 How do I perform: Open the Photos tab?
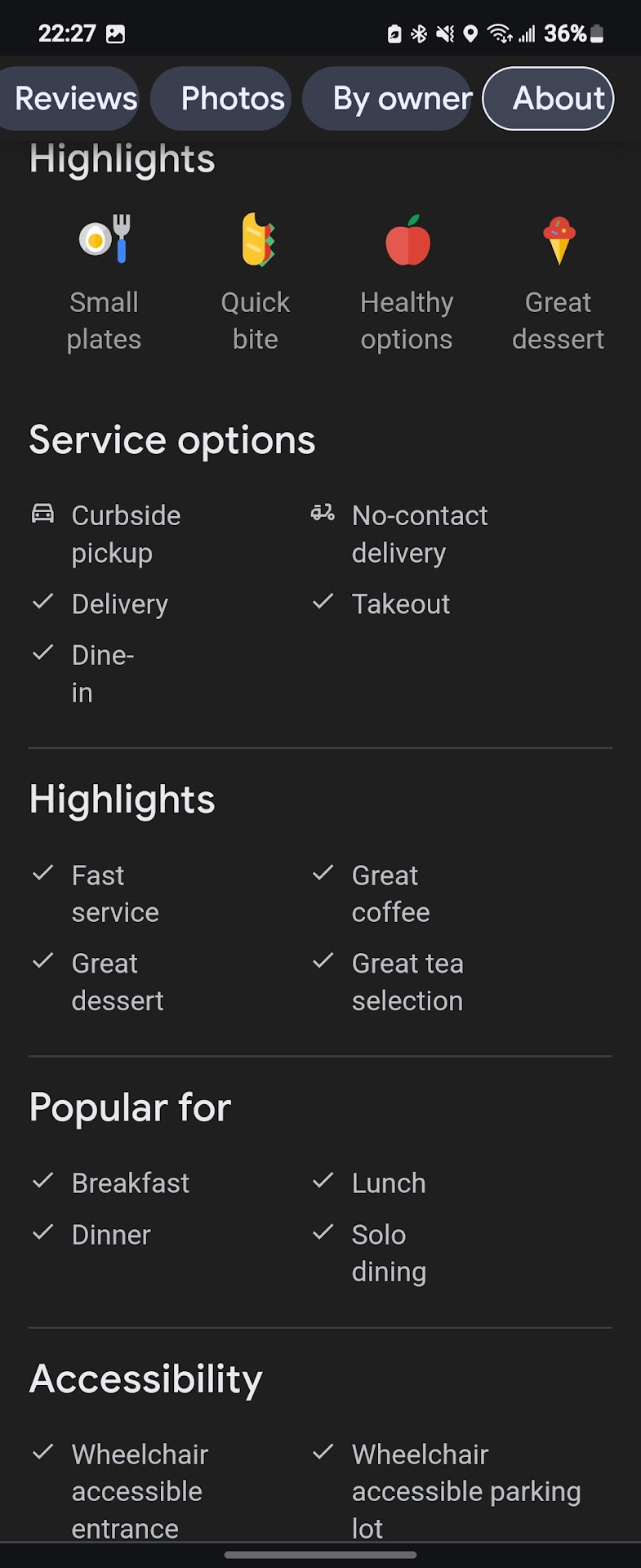tap(232, 99)
